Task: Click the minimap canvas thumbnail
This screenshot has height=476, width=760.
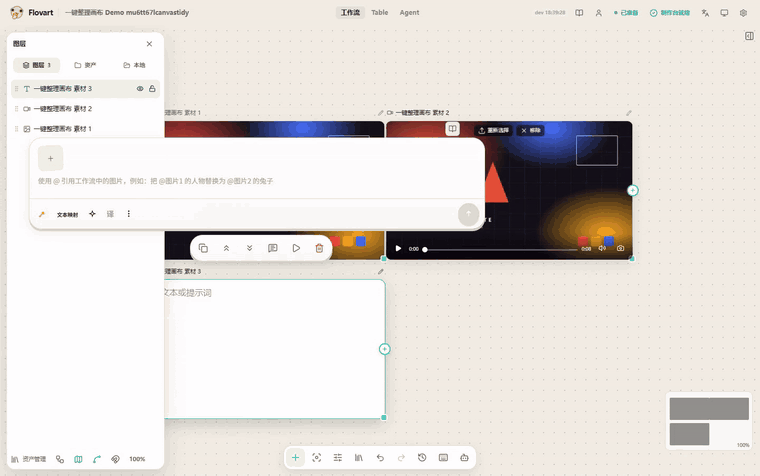Action: click(x=709, y=421)
